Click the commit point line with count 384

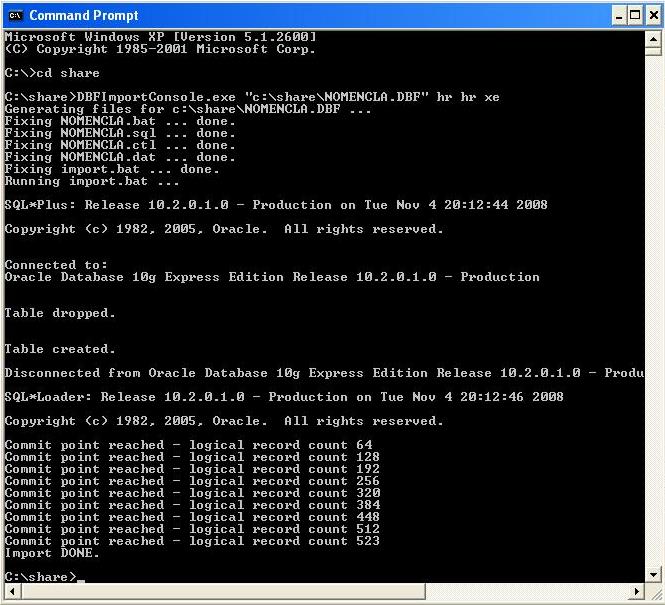tap(192, 505)
